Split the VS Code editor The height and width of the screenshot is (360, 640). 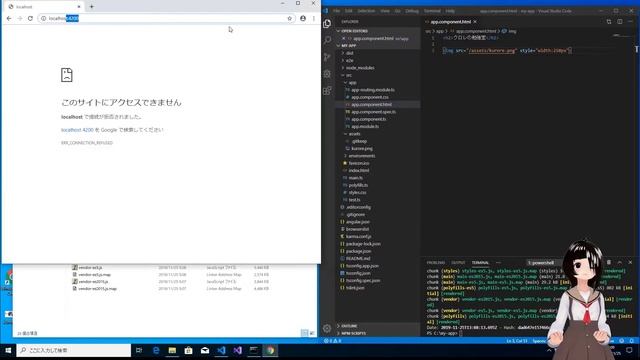pyautogui.click(x=619, y=22)
